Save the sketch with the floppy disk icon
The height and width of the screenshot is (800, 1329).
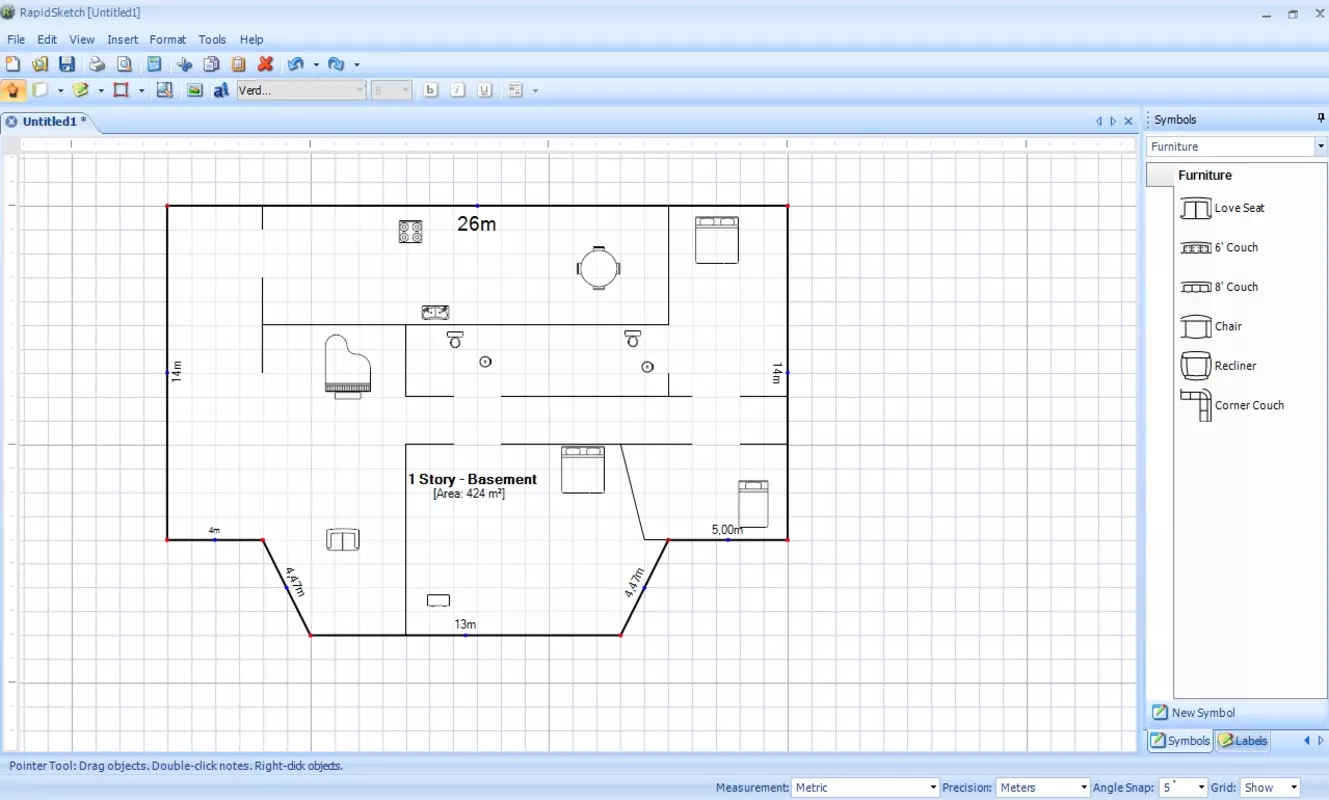[x=67, y=64]
